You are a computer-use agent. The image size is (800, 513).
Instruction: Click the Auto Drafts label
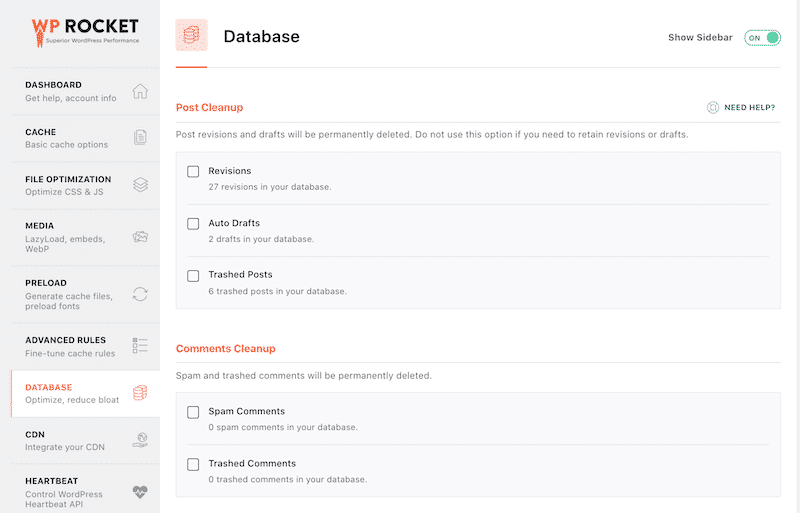[x=234, y=223]
